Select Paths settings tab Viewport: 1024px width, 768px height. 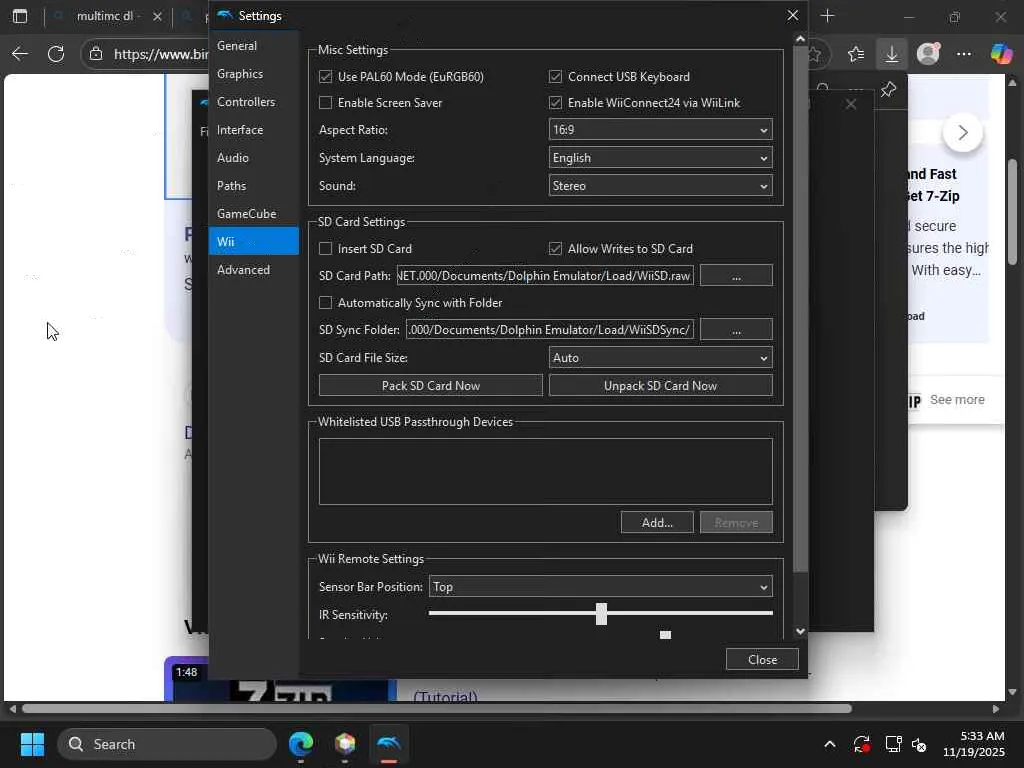click(253, 186)
